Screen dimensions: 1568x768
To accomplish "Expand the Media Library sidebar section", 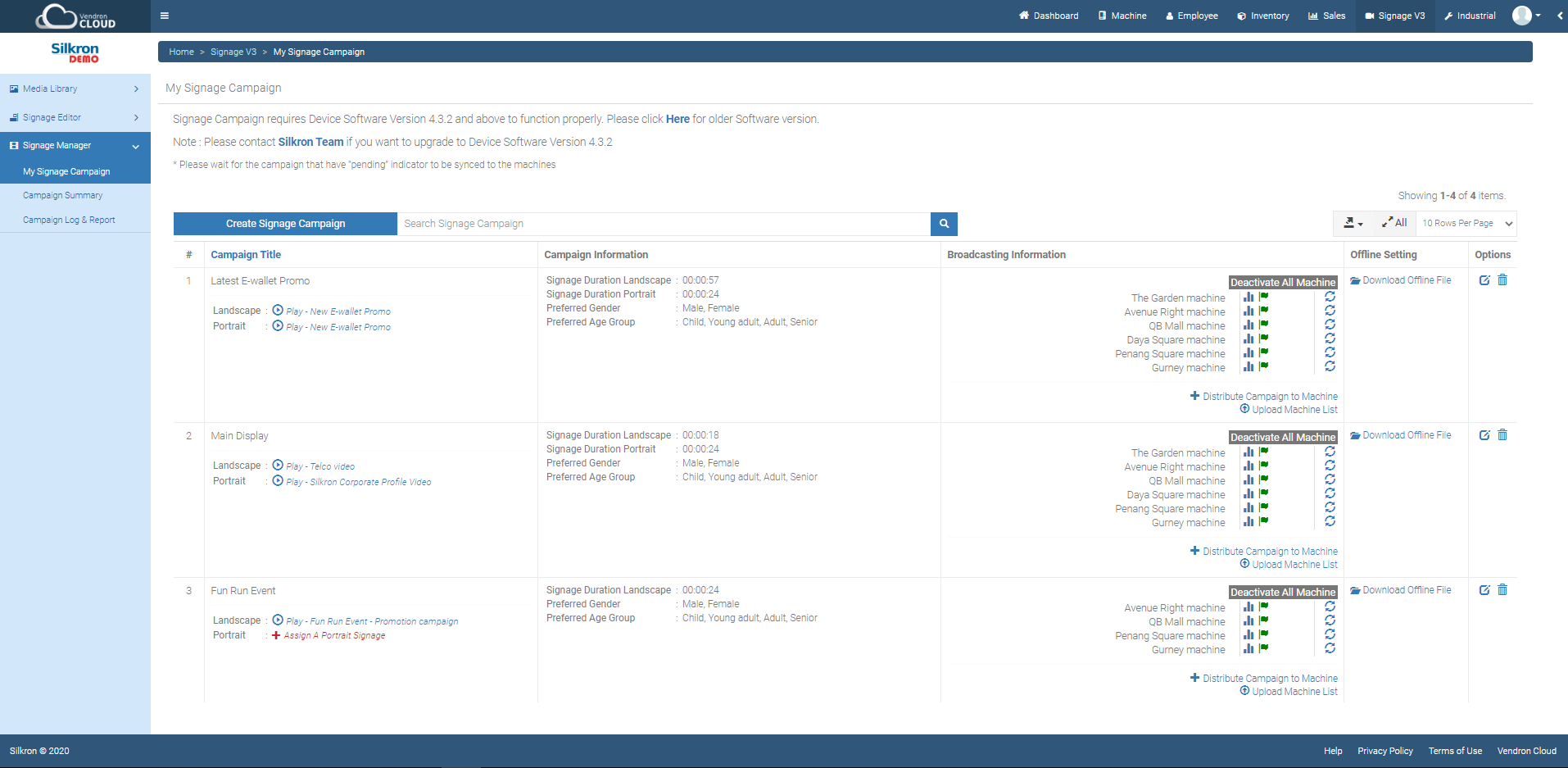I will pyautogui.click(x=75, y=89).
